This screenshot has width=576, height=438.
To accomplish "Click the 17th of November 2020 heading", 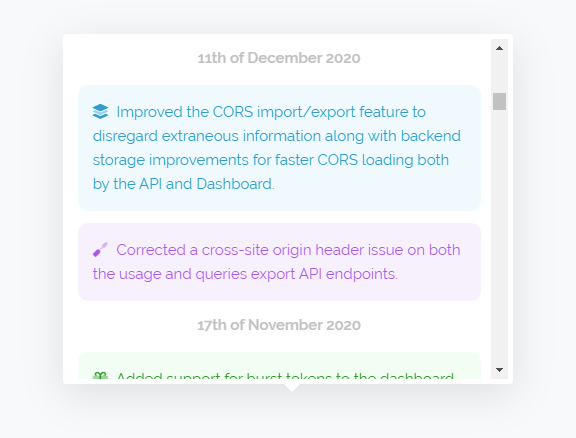I will [x=279, y=325].
